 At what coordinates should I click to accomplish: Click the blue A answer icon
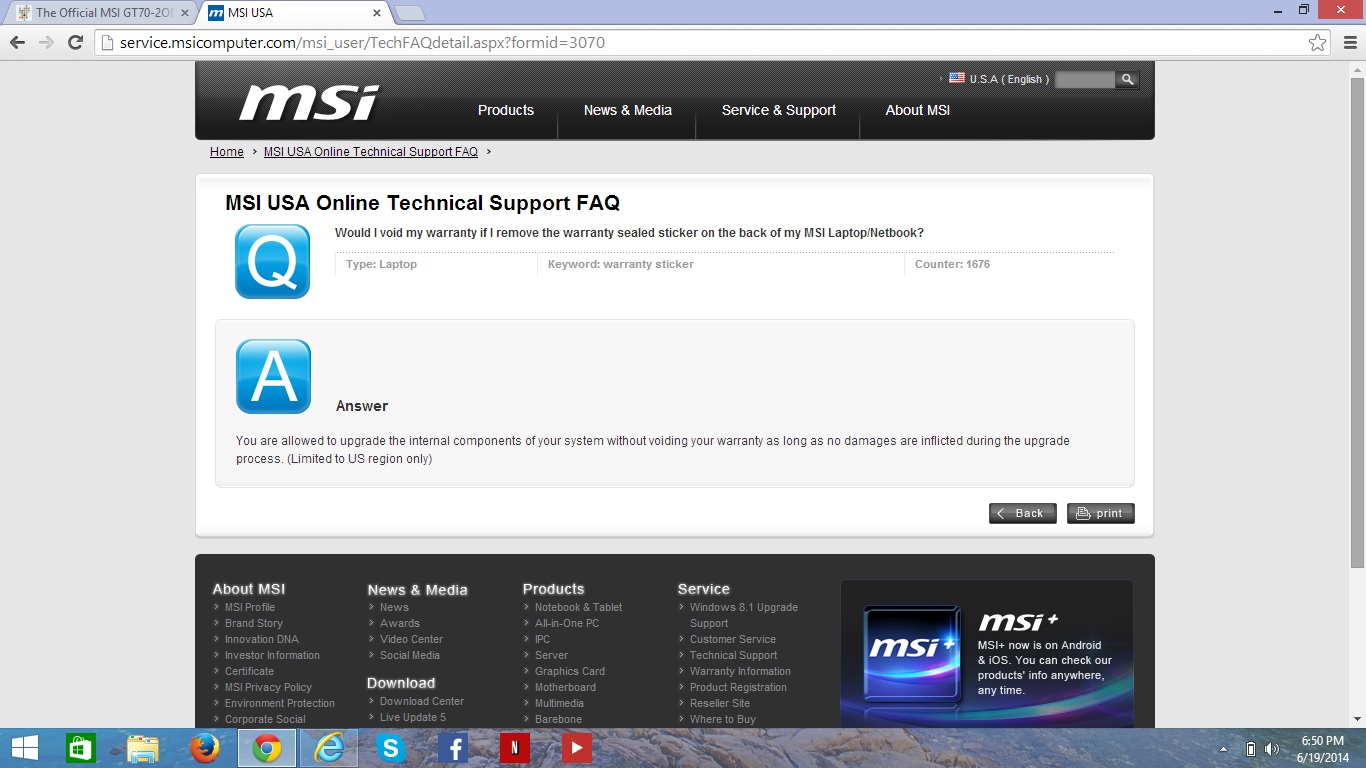pos(273,376)
